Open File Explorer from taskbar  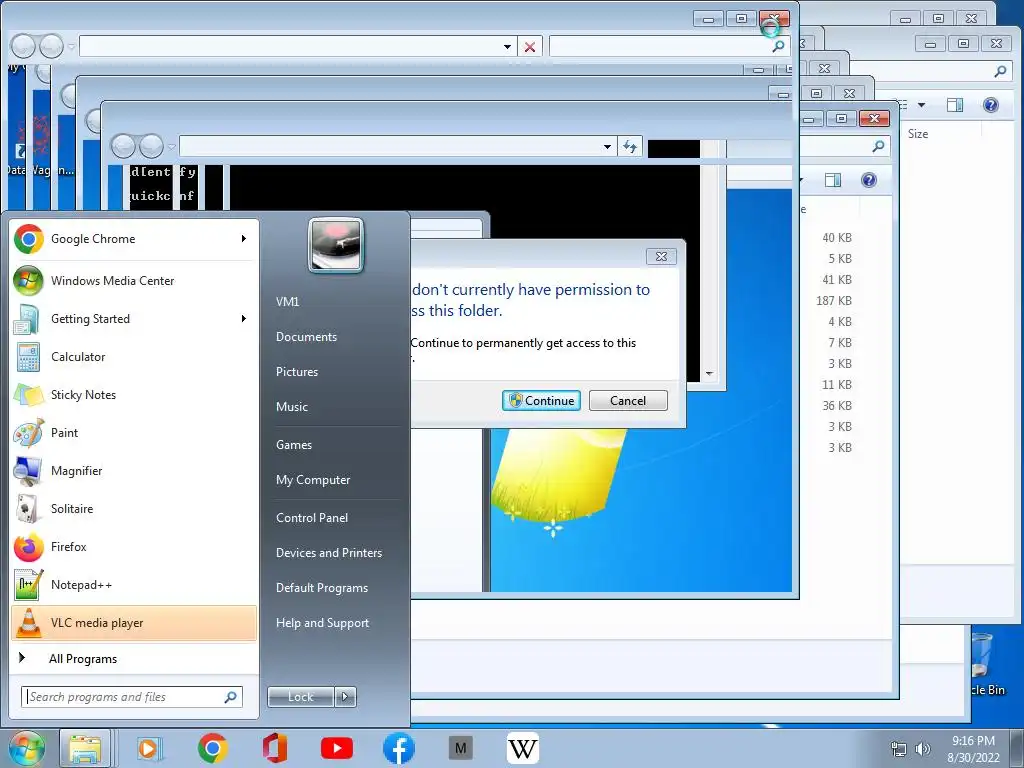85,748
